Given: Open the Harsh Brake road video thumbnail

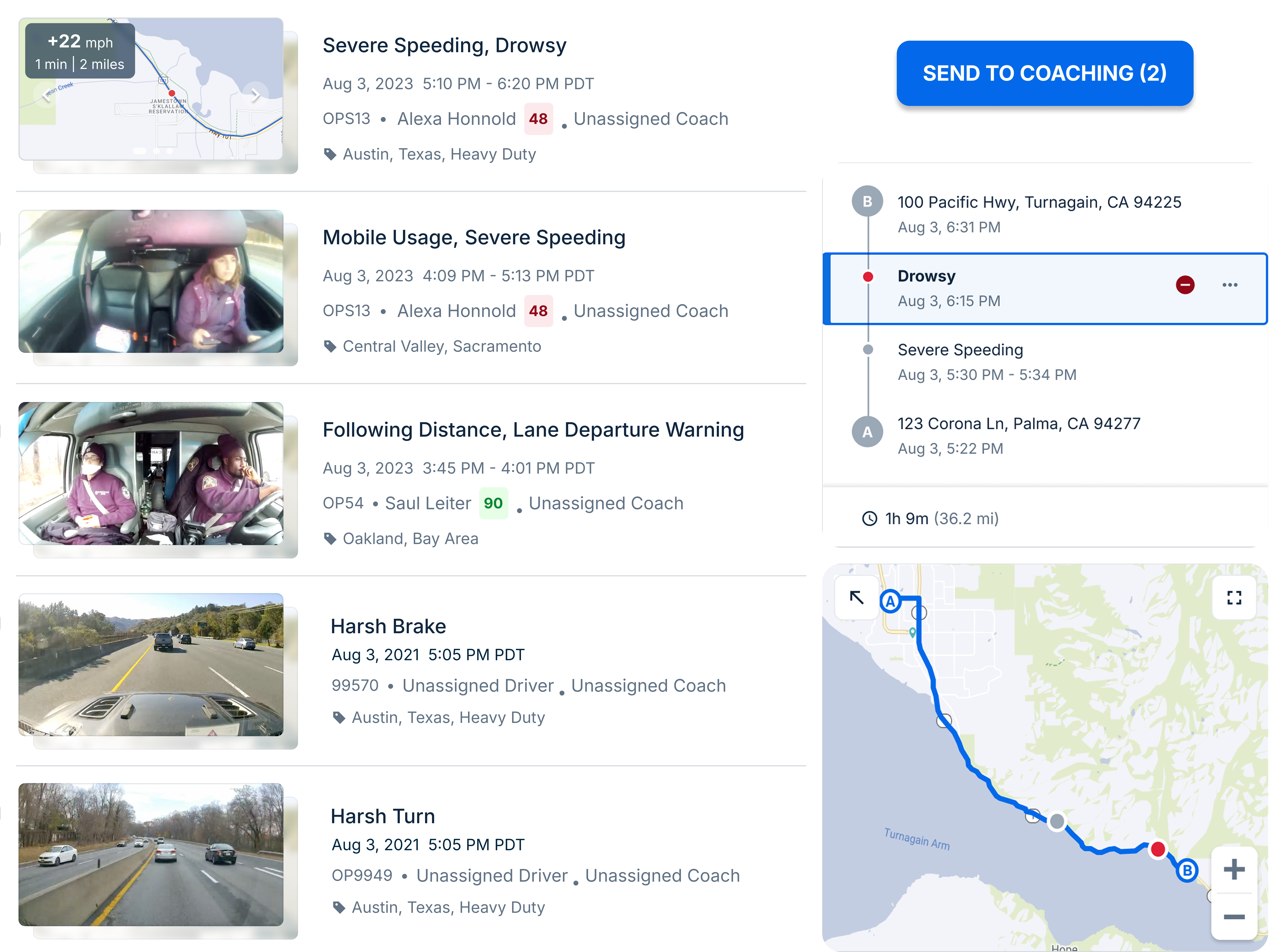Looking at the screenshot, I should (151, 665).
